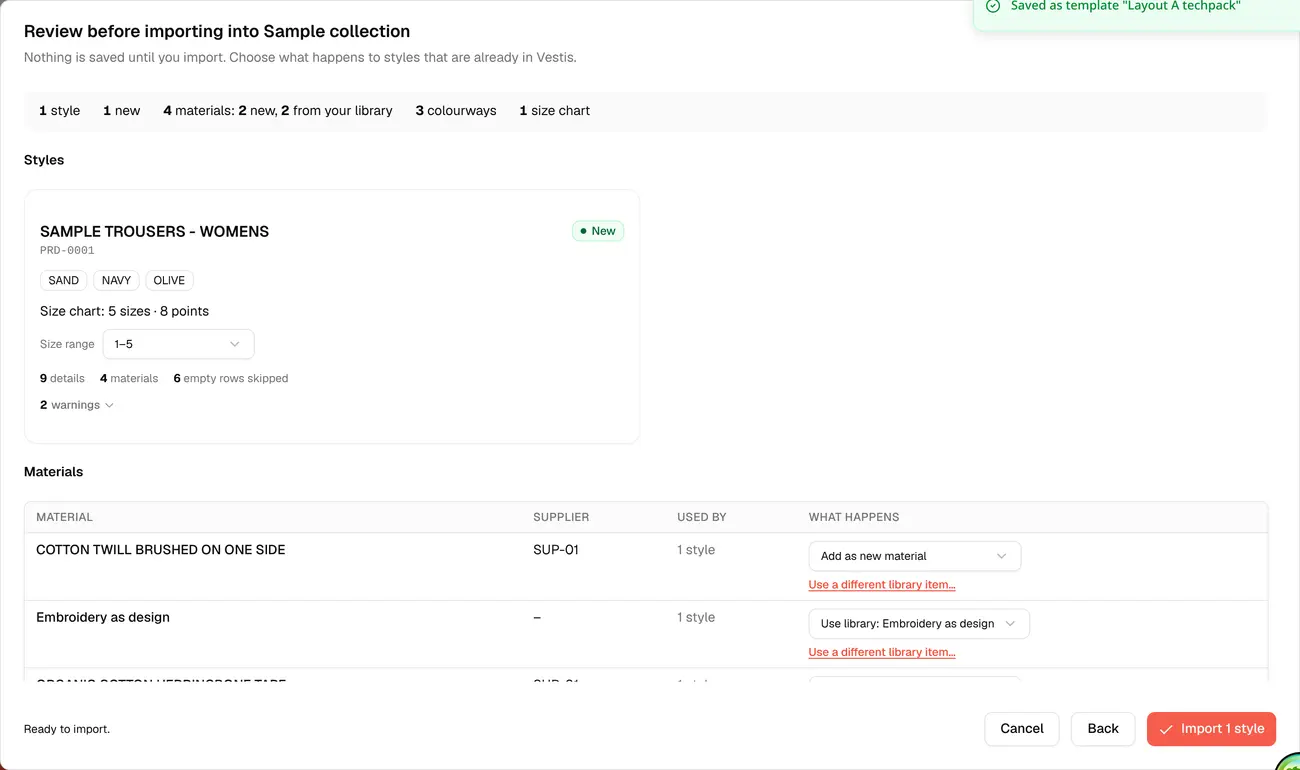This screenshot has height=770, width=1300.
Task: Click the '6 empty rows skipped' note
Action: coord(231,379)
